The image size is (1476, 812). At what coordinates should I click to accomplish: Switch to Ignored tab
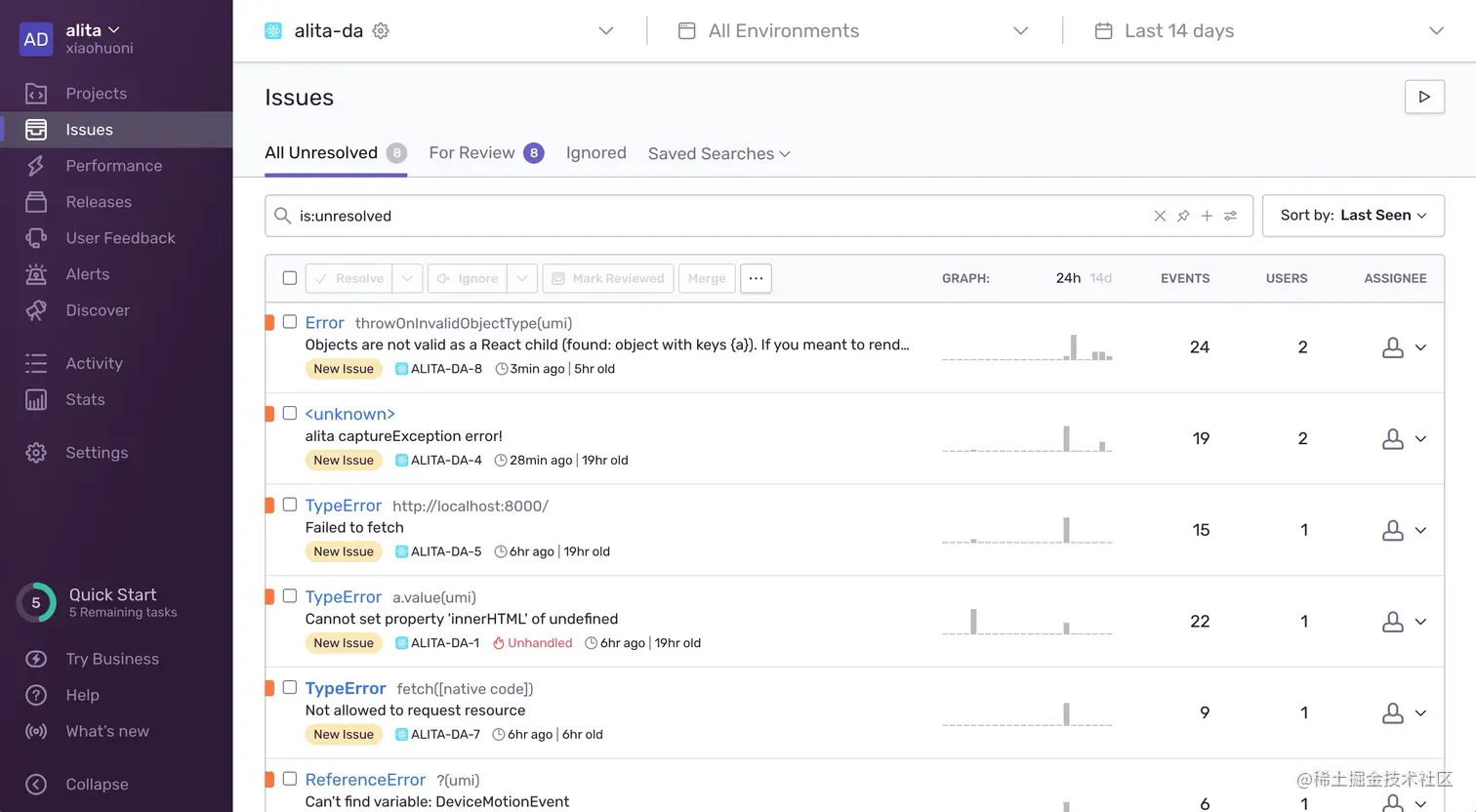pos(596,153)
